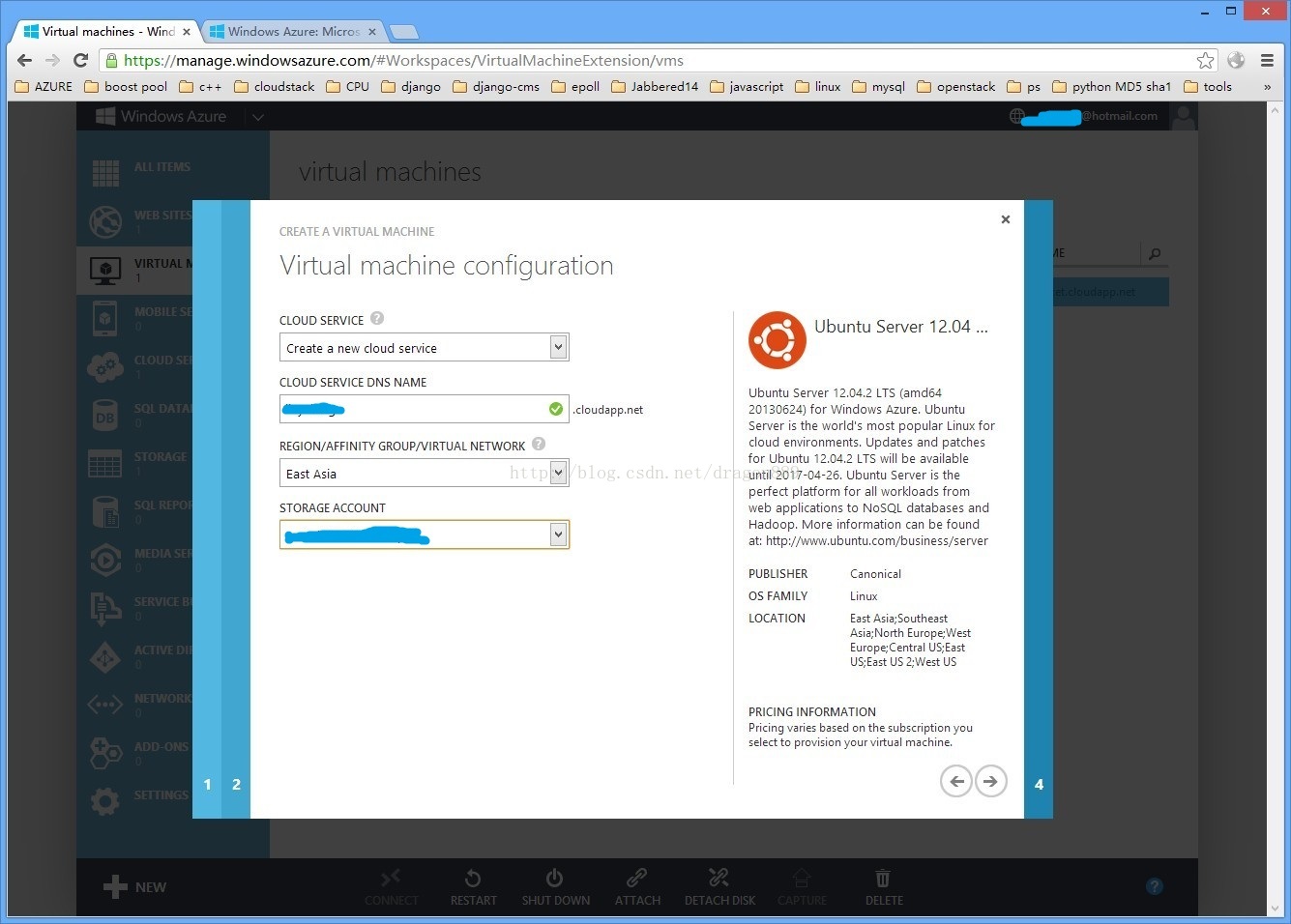Click the Virtual Machines monitor icon

point(105,270)
